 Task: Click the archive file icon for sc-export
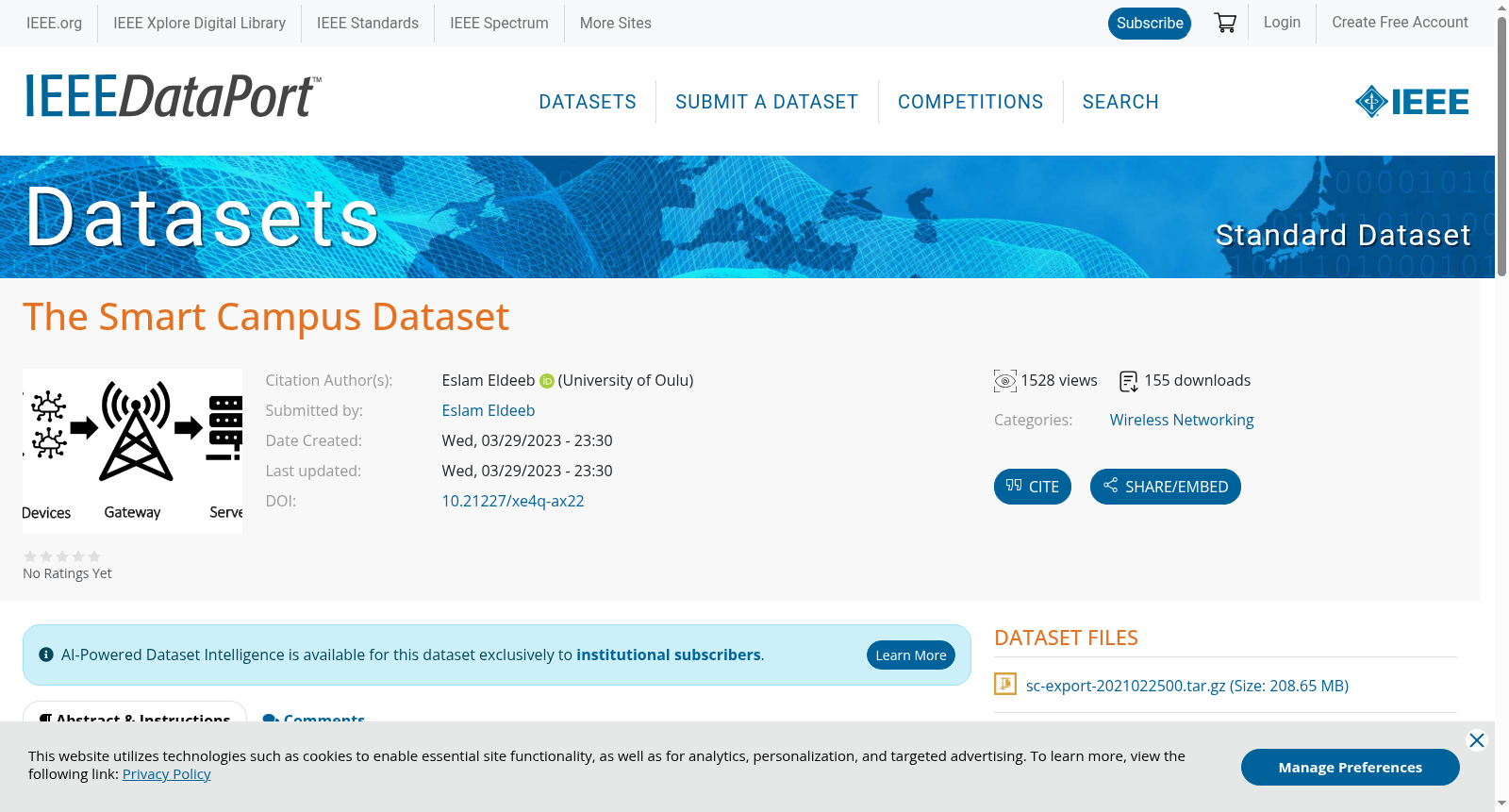1005,684
